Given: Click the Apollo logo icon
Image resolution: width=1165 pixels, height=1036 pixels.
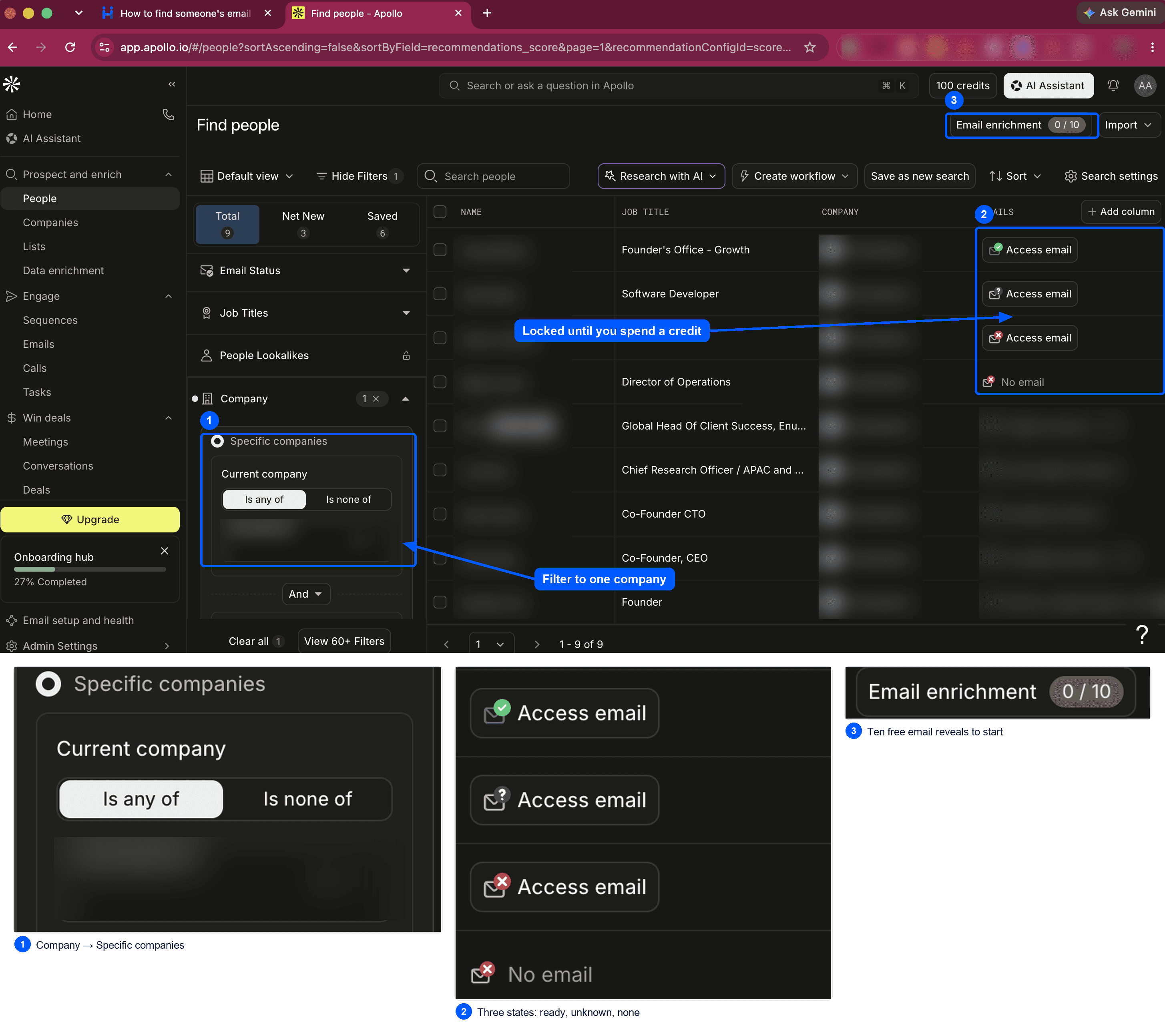Looking at the screenshot, I should pyautogui.click(x=11, y=84).
